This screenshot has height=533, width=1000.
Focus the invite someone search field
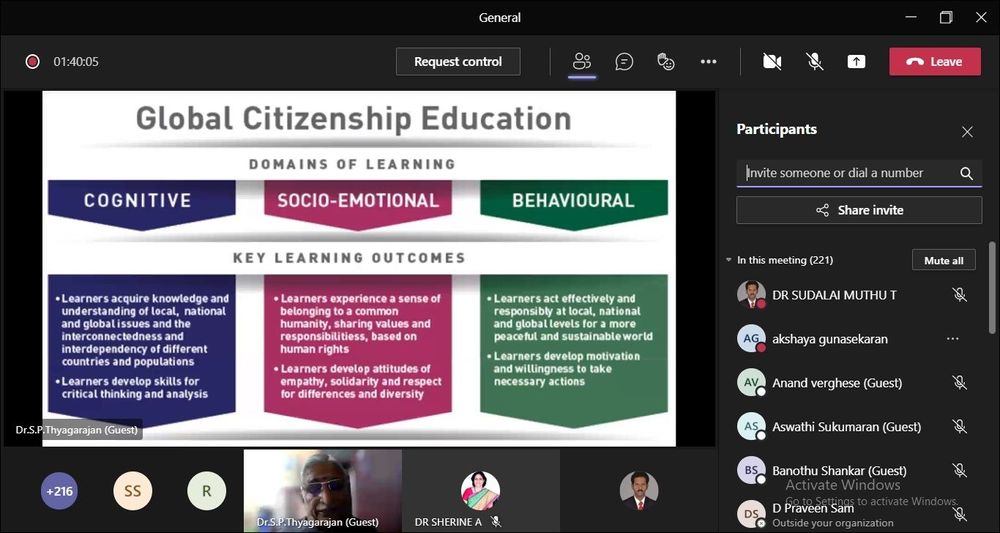(859, 173)
